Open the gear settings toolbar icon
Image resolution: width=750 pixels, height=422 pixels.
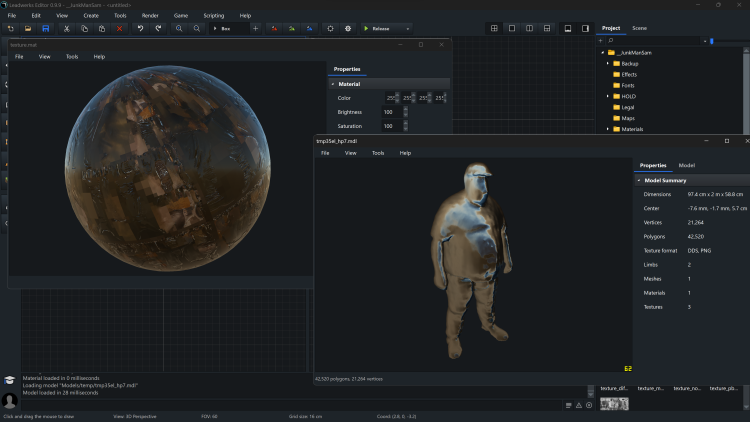pyautogui.click(x=348, y=28)
